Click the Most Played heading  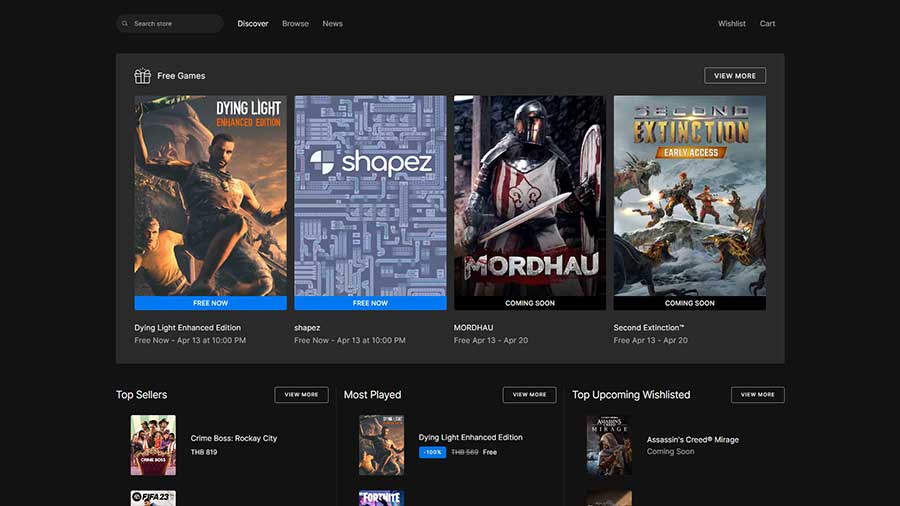tap(373, 395)
